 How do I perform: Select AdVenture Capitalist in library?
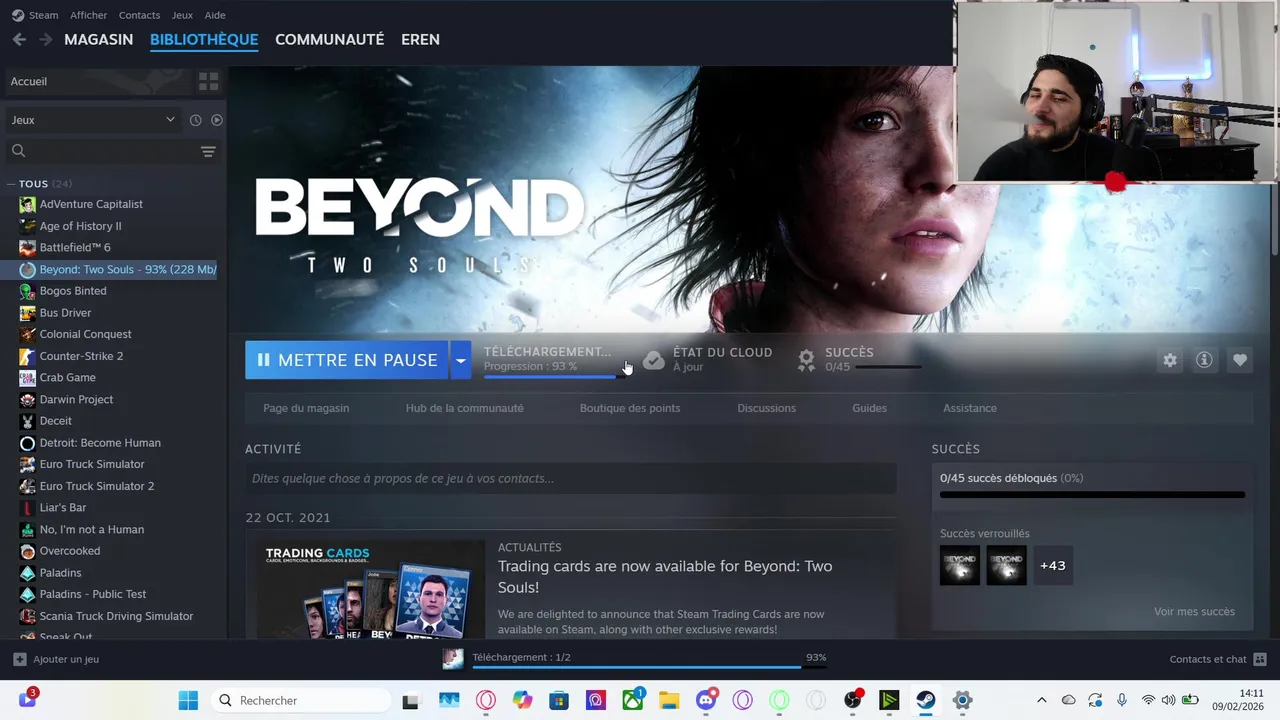click(91, 204)
